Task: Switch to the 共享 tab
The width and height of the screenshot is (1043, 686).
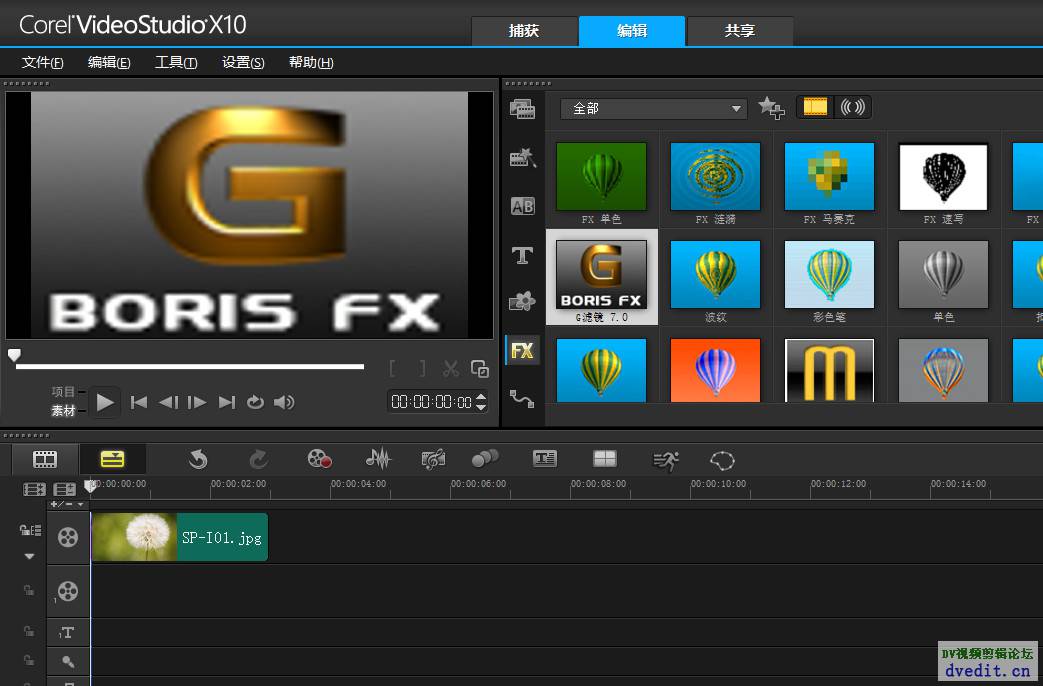Action: (740, 31)
